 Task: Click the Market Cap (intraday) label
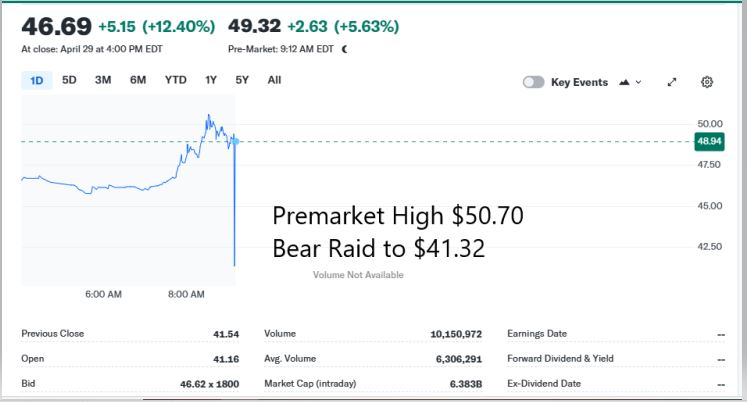point(310,383)
